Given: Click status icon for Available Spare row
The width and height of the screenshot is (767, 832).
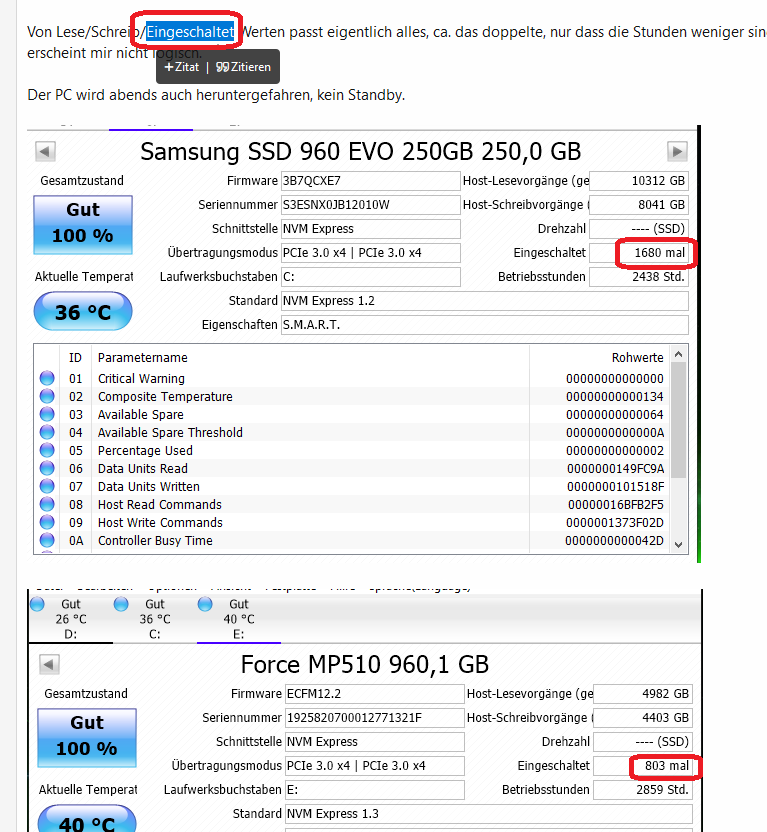Looking at the screenshot, I should tap(47, 414).
